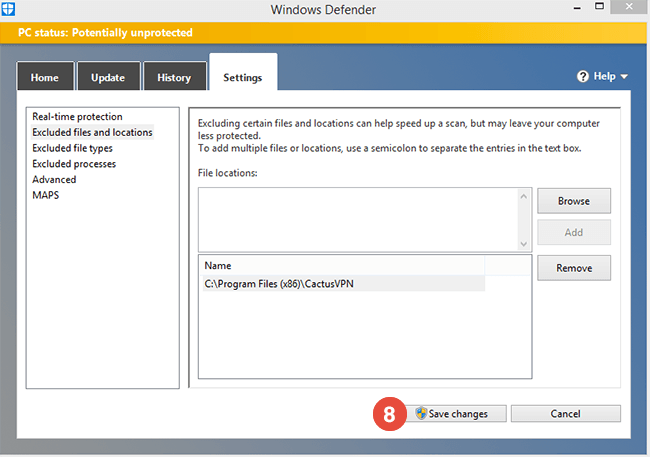Click Save changes button
650x457 pixels.
click(455, 413)
